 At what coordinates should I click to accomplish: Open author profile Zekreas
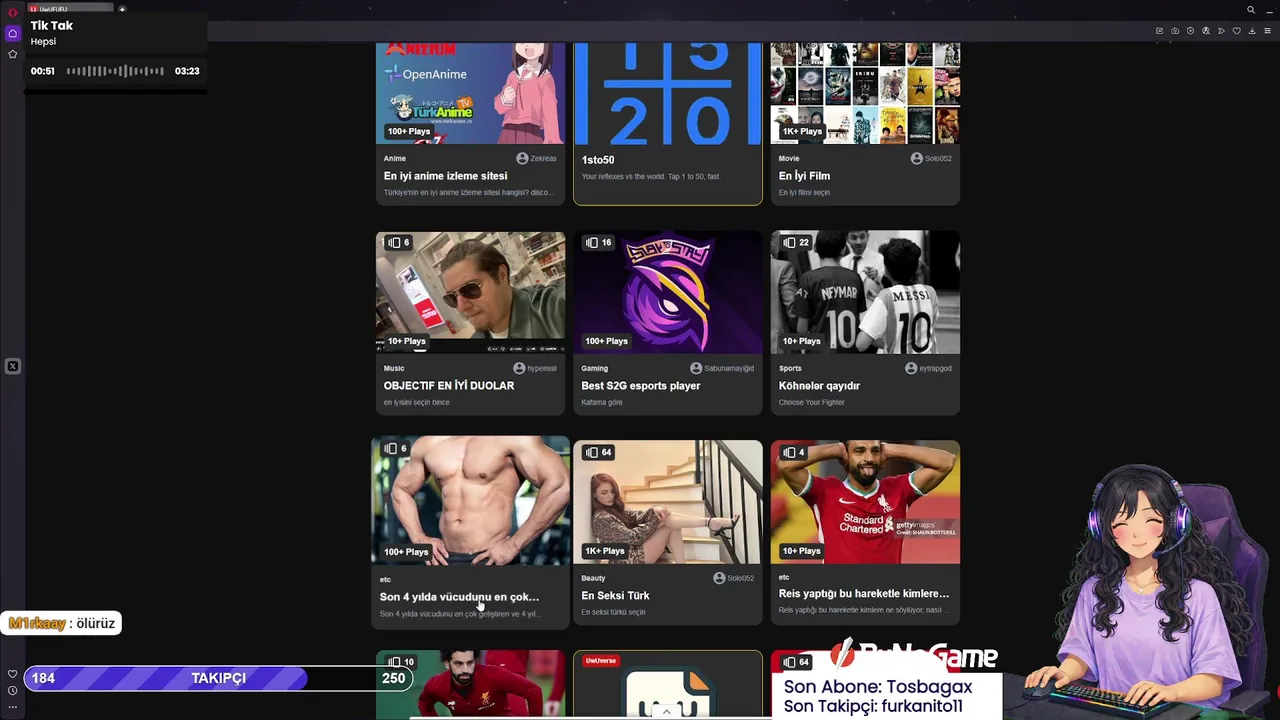pyautogui.click(x=537, y=158)
